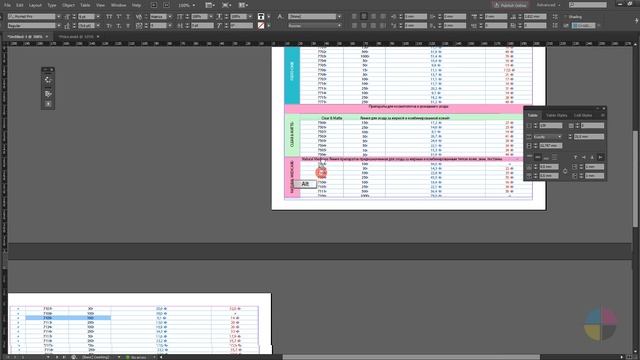Screen dimensions: 640x360
Task: Click the Align Left paragraph icon
Action: point(354,17)
